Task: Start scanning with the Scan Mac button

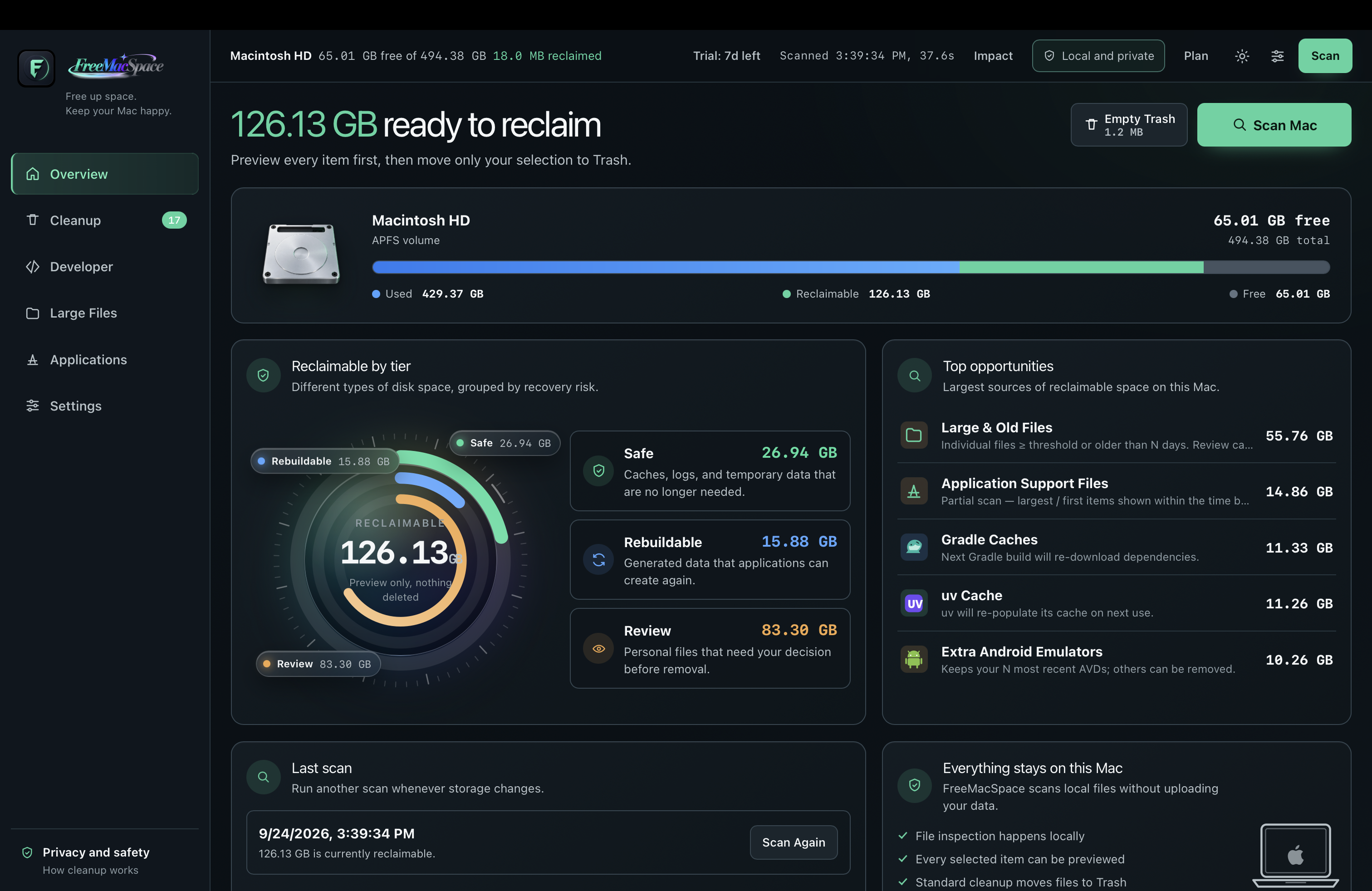Action: [1274, 125]
